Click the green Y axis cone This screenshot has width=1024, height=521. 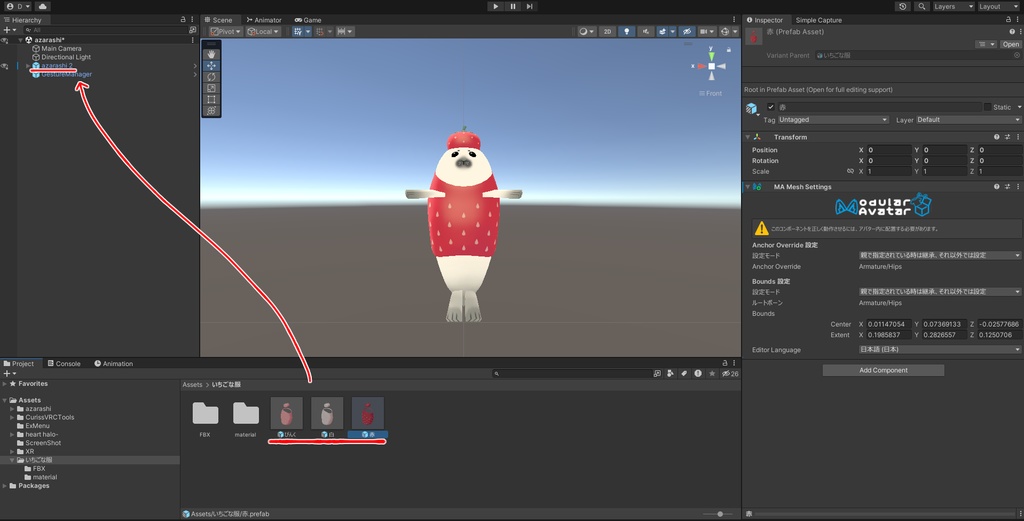point(711,57)
